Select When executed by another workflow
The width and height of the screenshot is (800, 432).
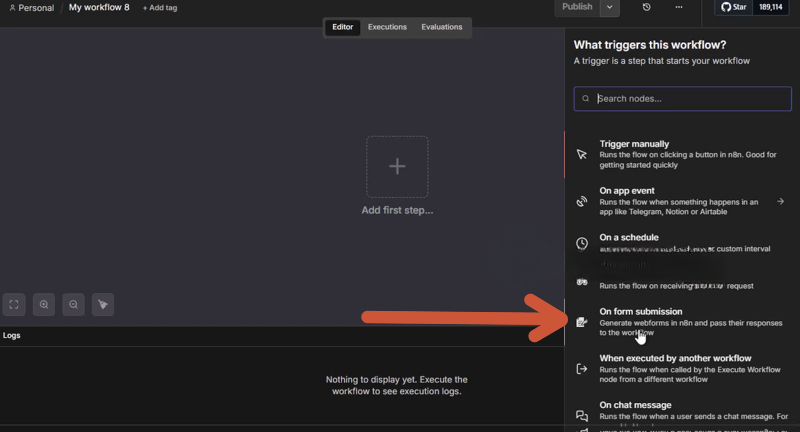[x=683, y=368]
